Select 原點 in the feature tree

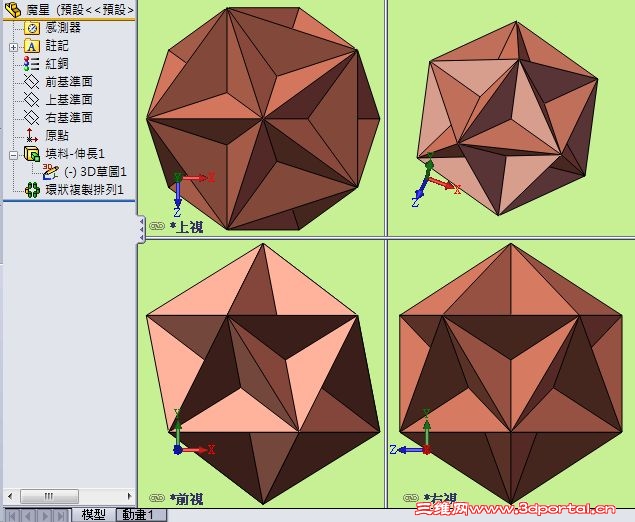57,135
